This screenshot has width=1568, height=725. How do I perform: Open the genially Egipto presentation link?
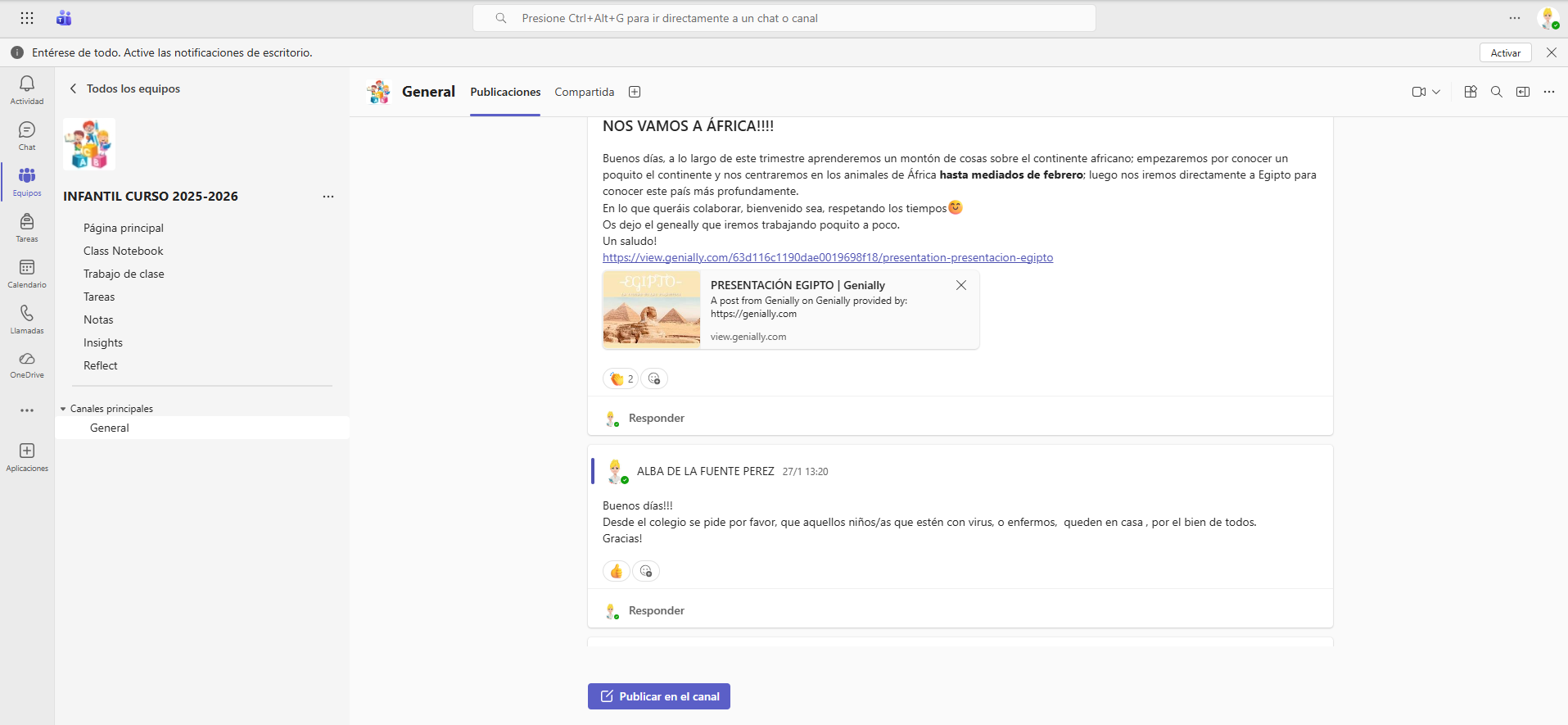pyautogui.click(x=827, y=257)
